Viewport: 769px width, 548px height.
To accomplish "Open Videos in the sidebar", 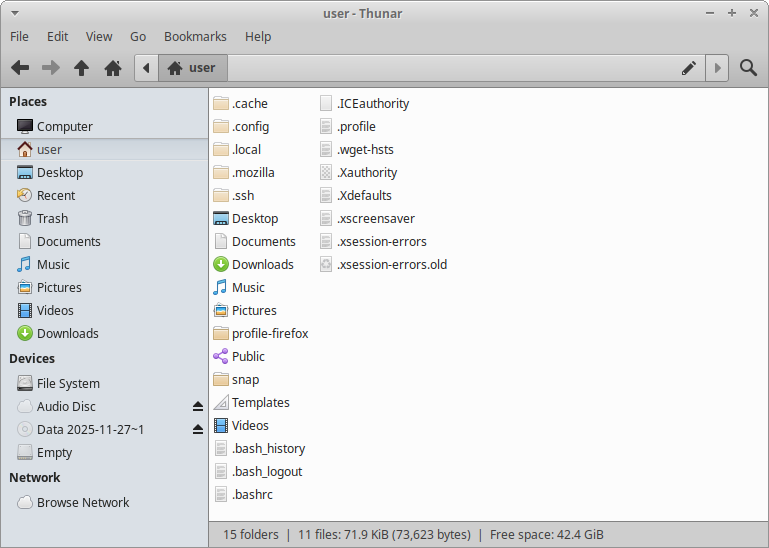I will pos(104,311).
